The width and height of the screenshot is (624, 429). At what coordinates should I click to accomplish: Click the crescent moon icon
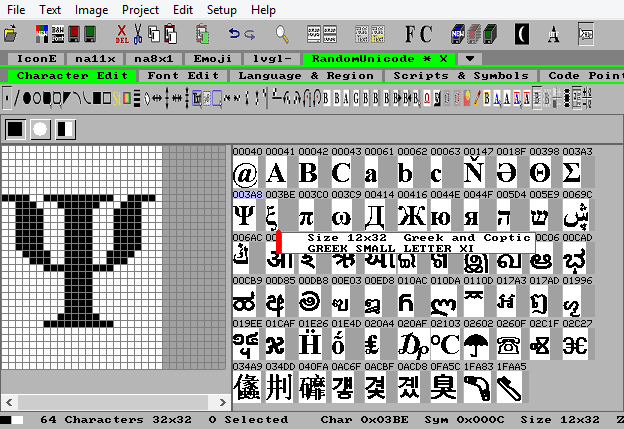click(522, 33)
